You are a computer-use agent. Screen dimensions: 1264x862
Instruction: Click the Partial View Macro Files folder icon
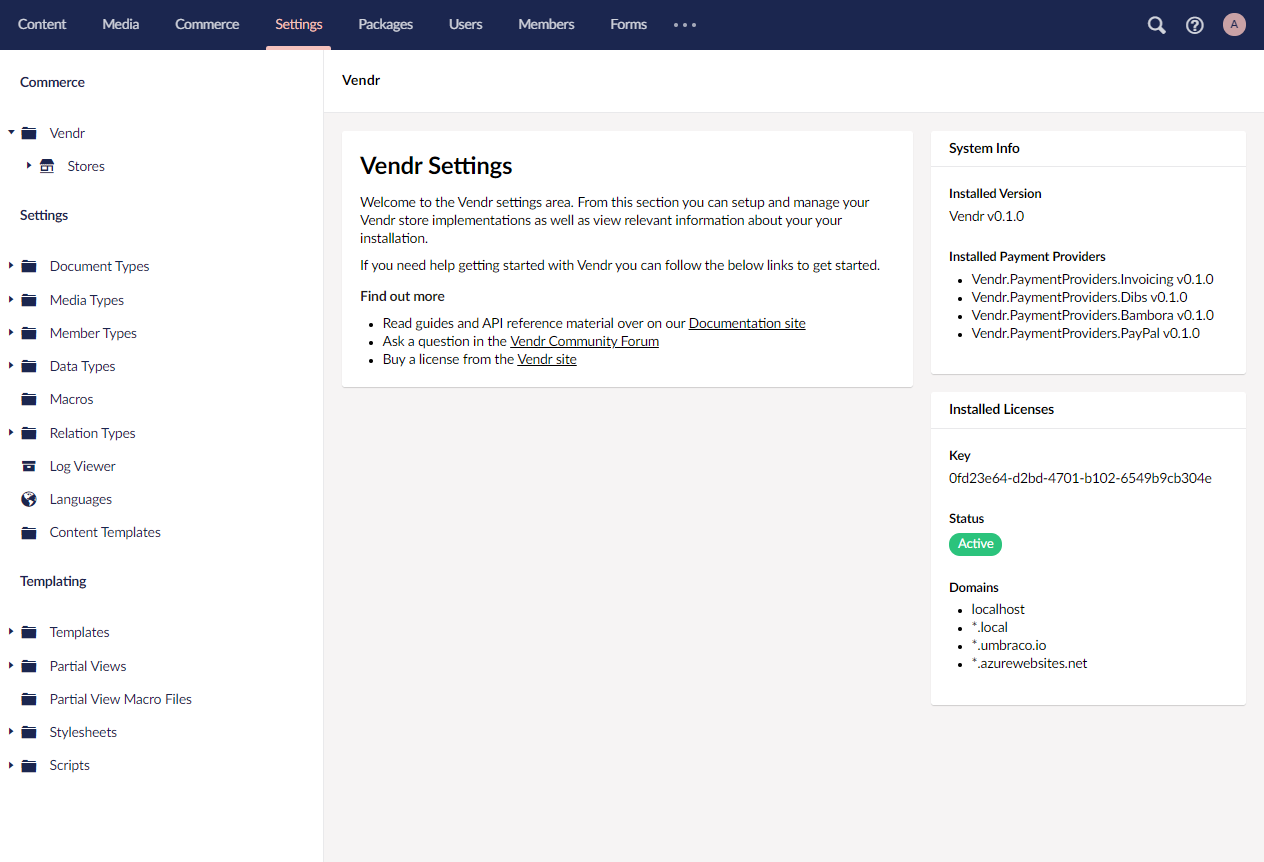[29, 699]
